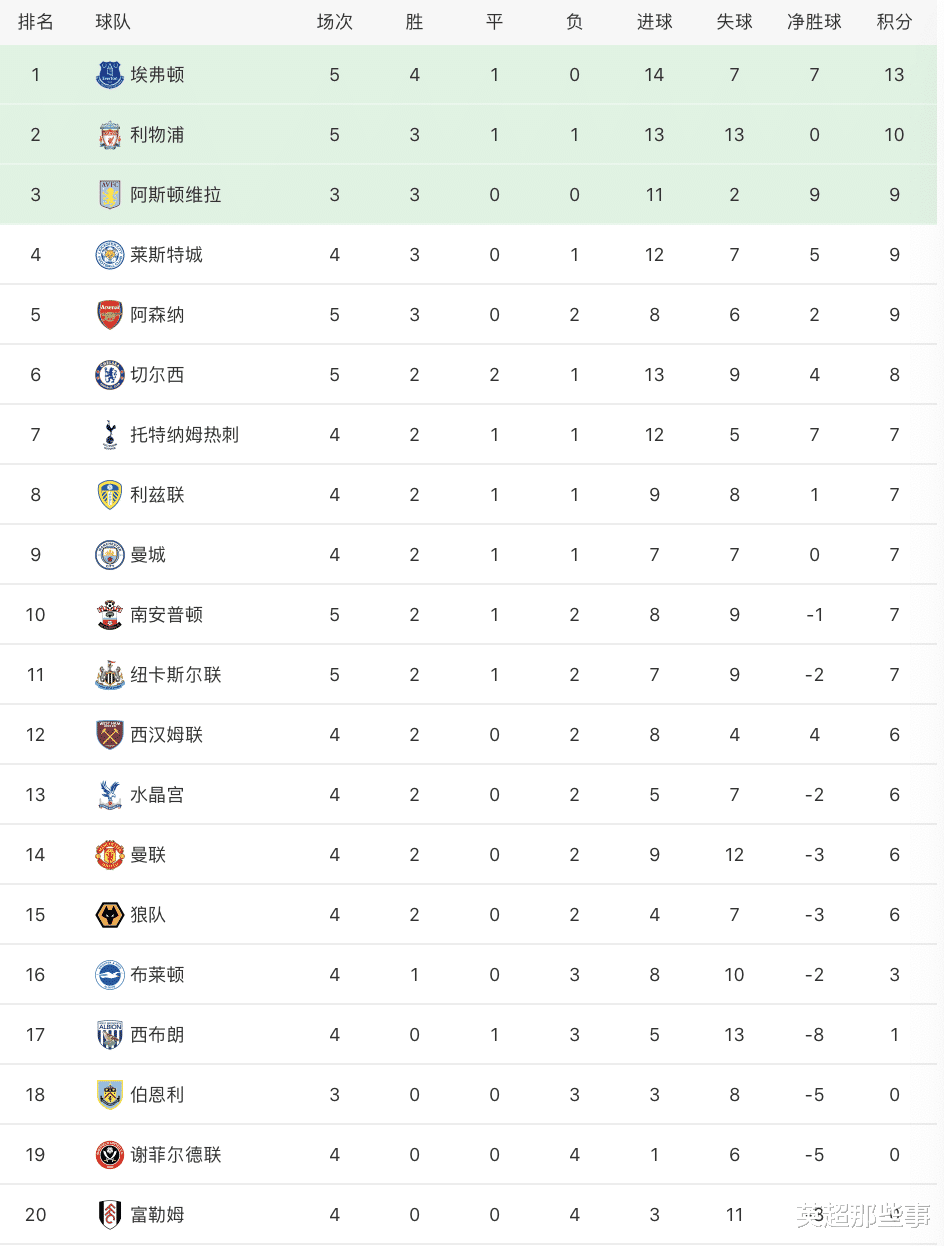Click the Wolves crest icon
944x1246 pixels.
[x=110, y=915]
